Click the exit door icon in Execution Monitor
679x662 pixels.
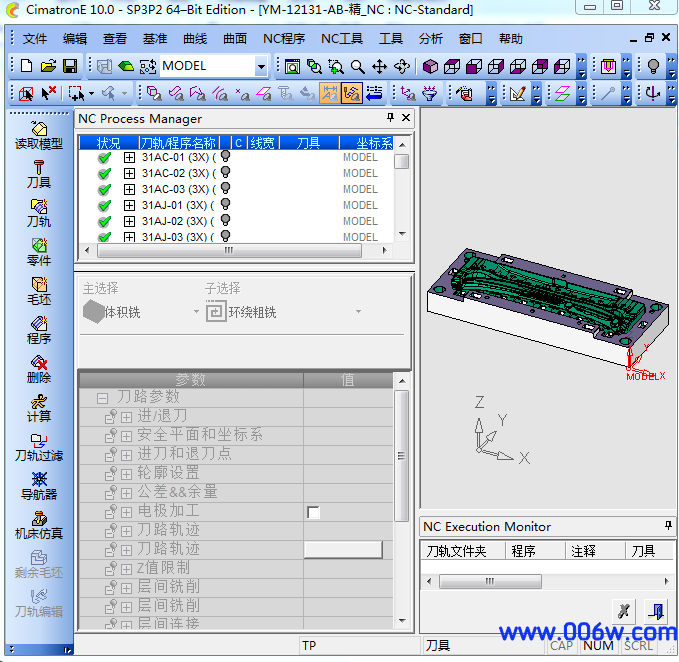(656, 611)
